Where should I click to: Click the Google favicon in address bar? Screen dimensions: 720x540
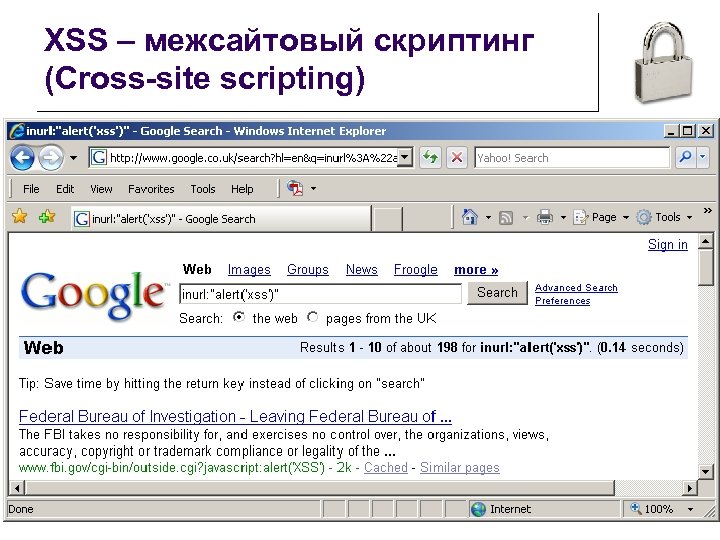[x=98, y=158]
